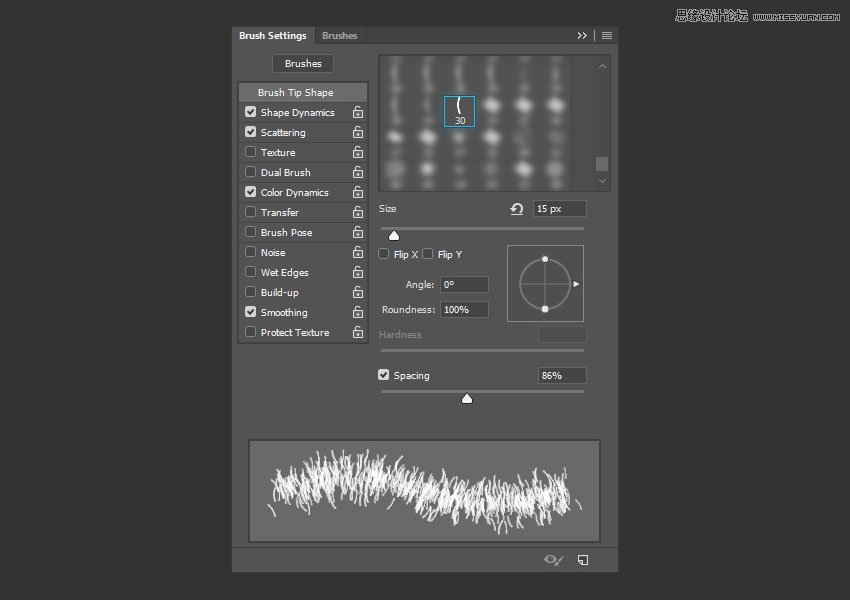The image size is (850, 600).
Task: Click the lock icon beside Texture
Action: pos(358,152)
